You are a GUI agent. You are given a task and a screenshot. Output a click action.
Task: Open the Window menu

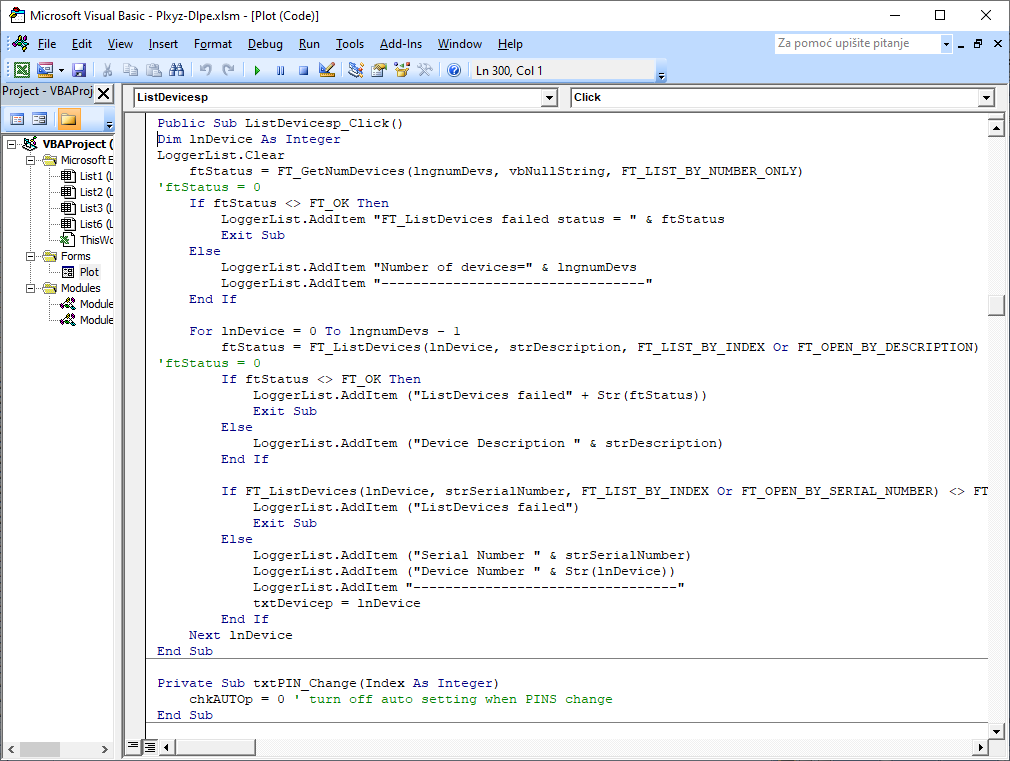[x=460, y=44]
